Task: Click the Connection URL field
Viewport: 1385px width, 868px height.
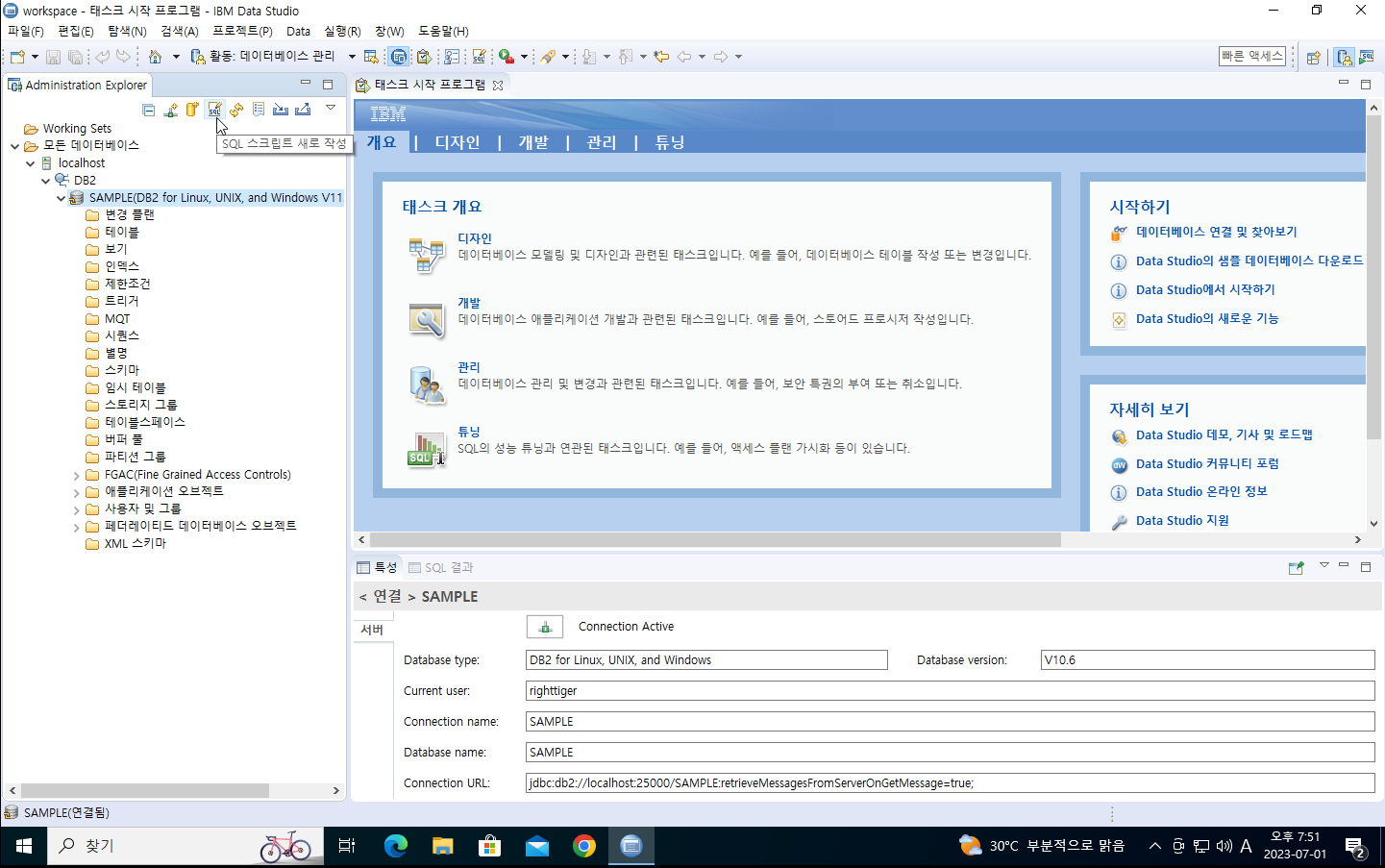Action: [x=951, y=783]
